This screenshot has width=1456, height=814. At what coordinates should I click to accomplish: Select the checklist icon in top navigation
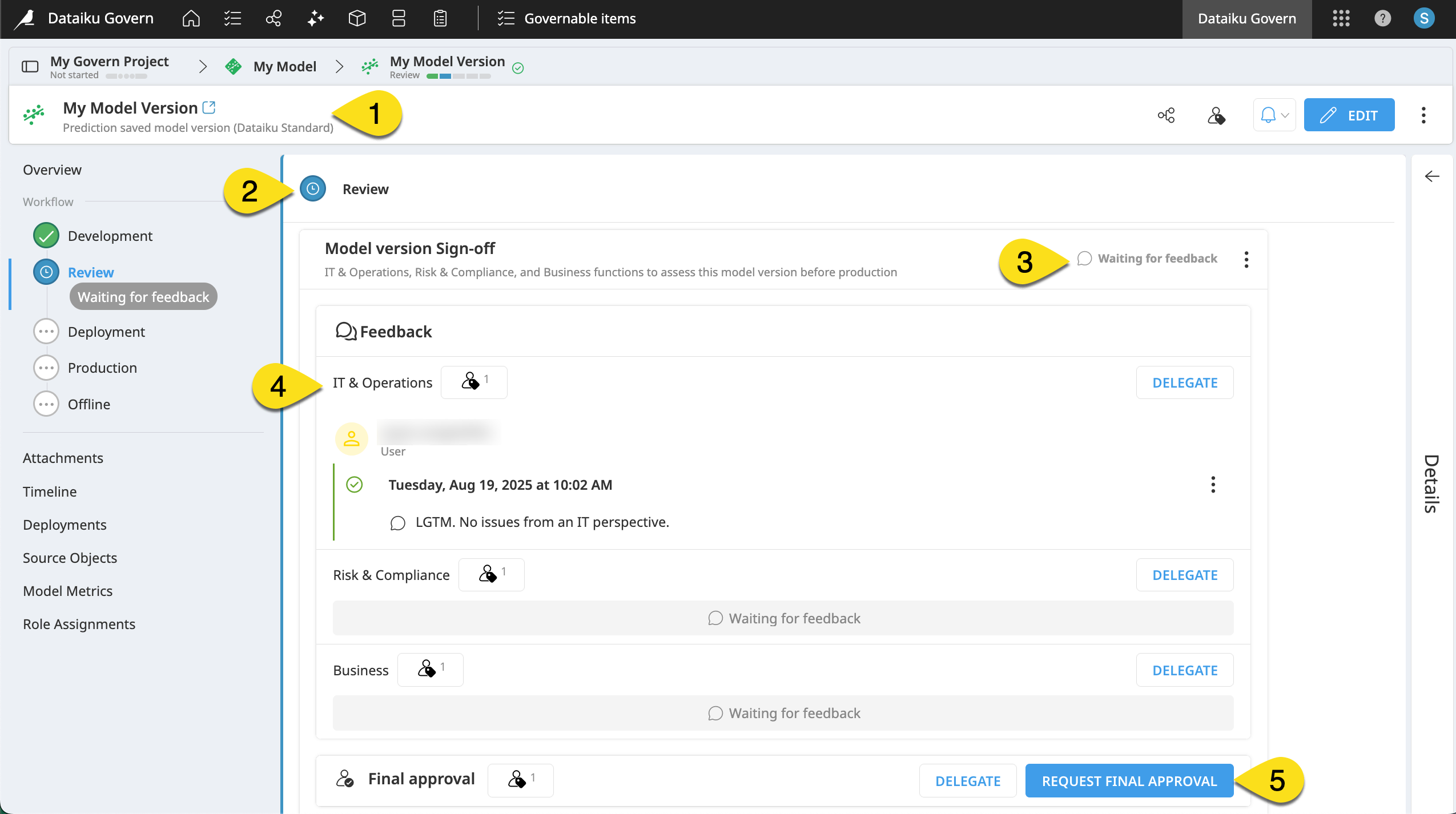[x=232, y=18]
